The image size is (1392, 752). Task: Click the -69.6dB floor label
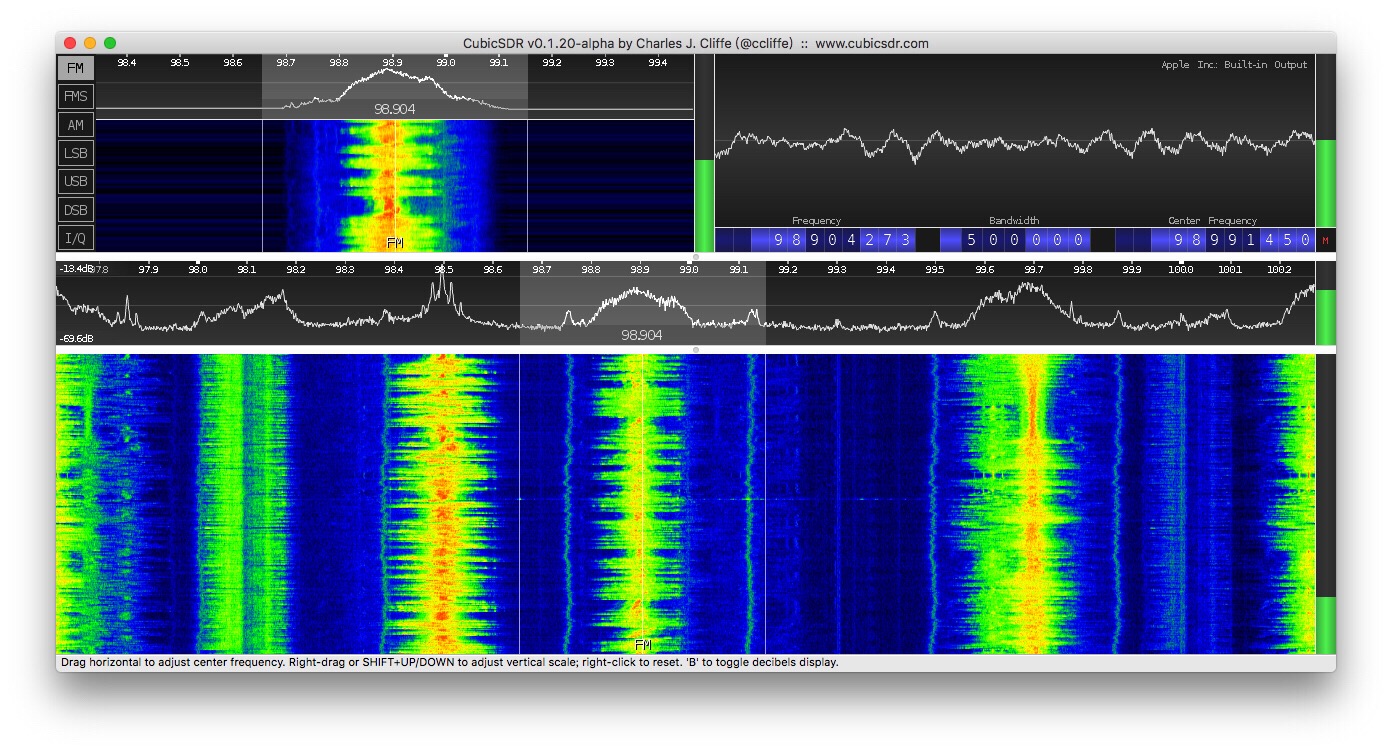coord(76,339)
